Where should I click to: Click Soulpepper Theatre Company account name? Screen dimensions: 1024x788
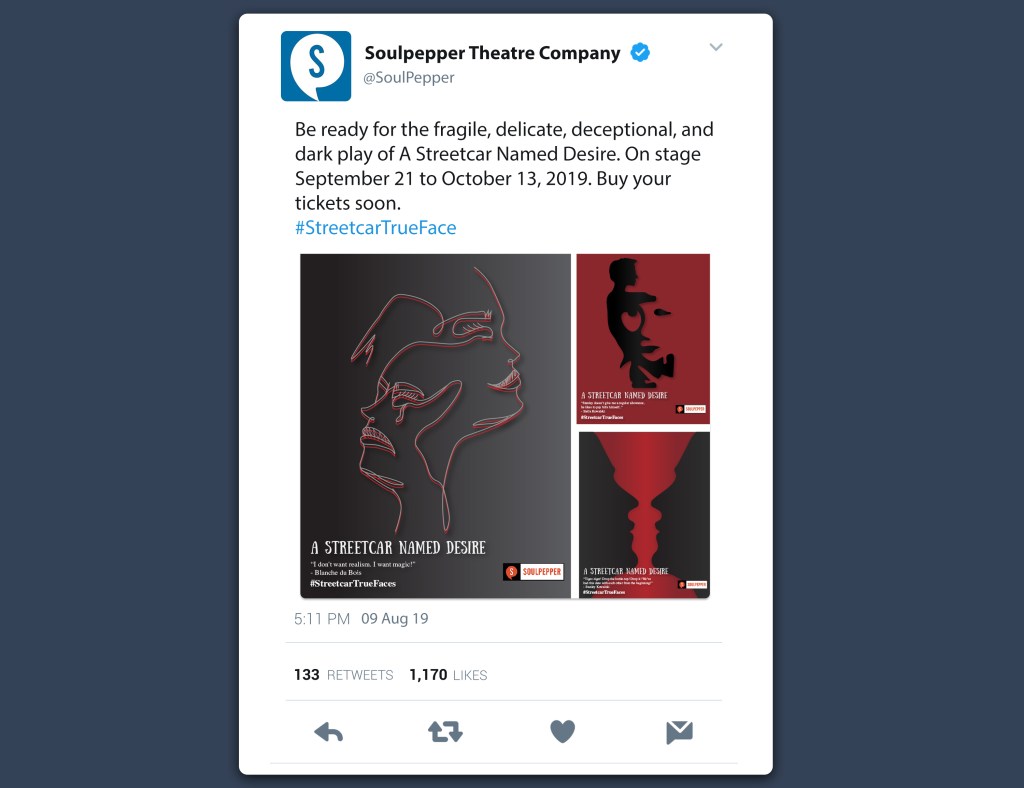[x=492, y=53]
